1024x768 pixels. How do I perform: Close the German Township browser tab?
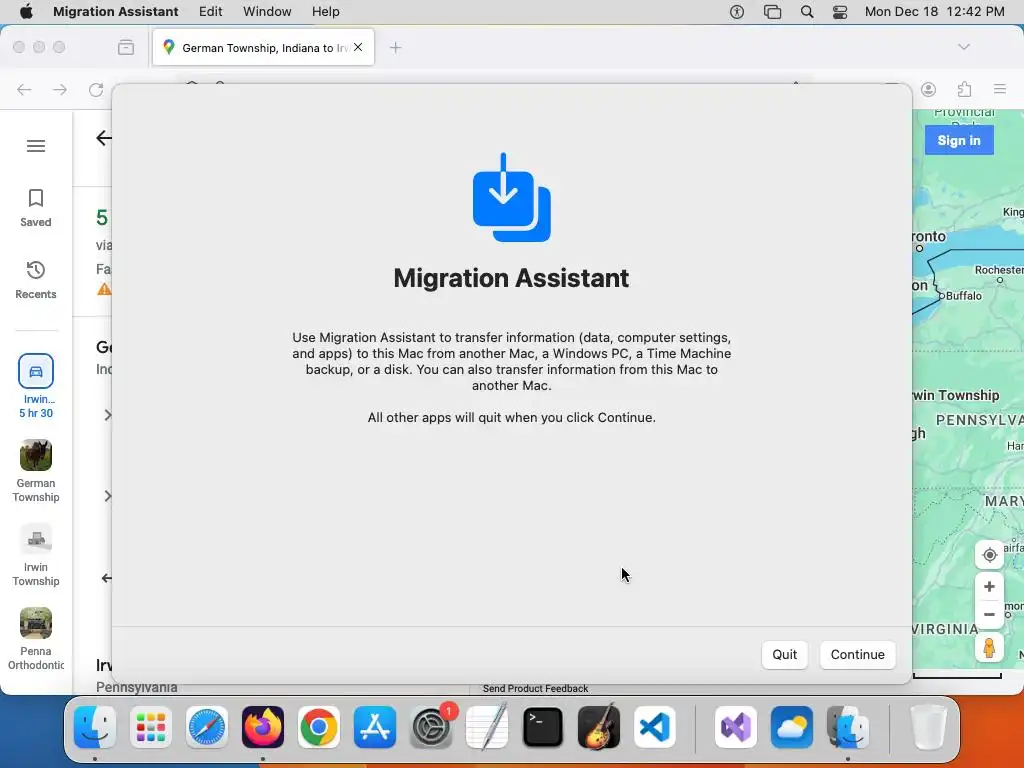pos(358,47)
